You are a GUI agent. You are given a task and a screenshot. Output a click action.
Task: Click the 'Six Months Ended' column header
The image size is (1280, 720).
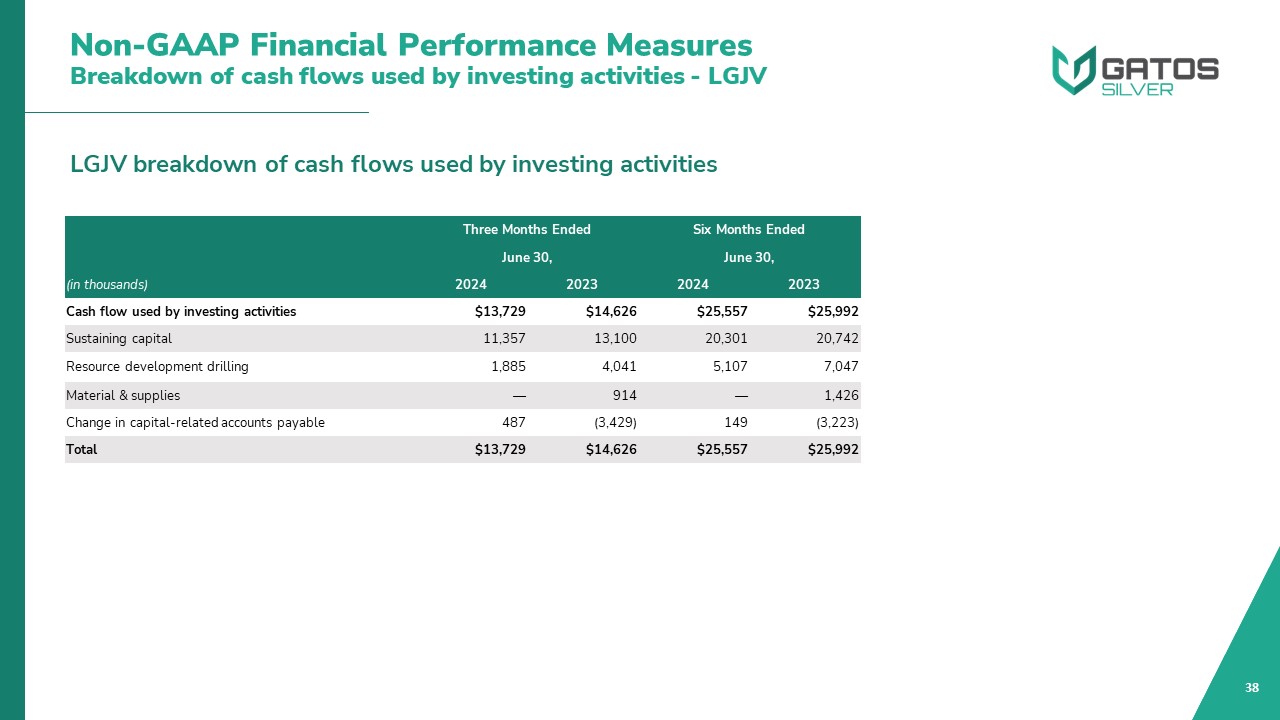748,230
